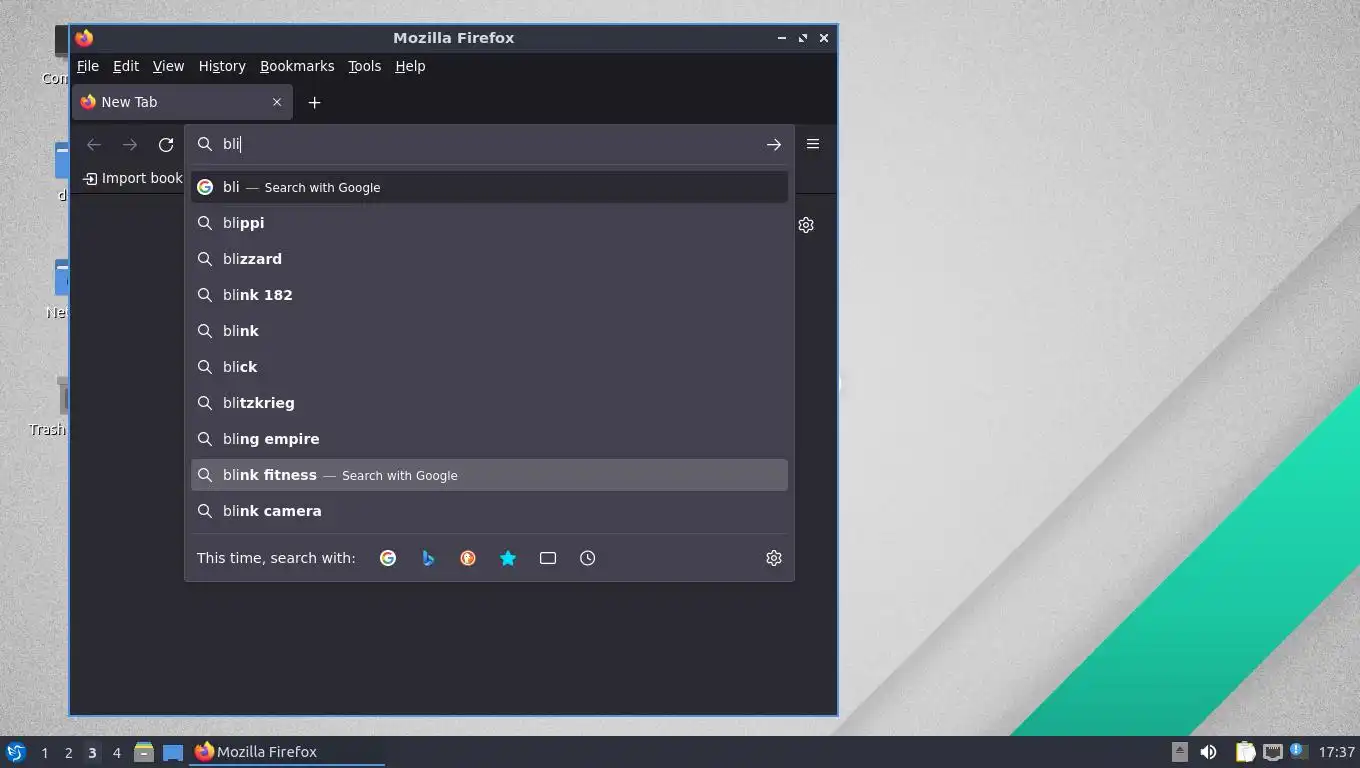Open a new tab with plus button

[x=314, y=102]
